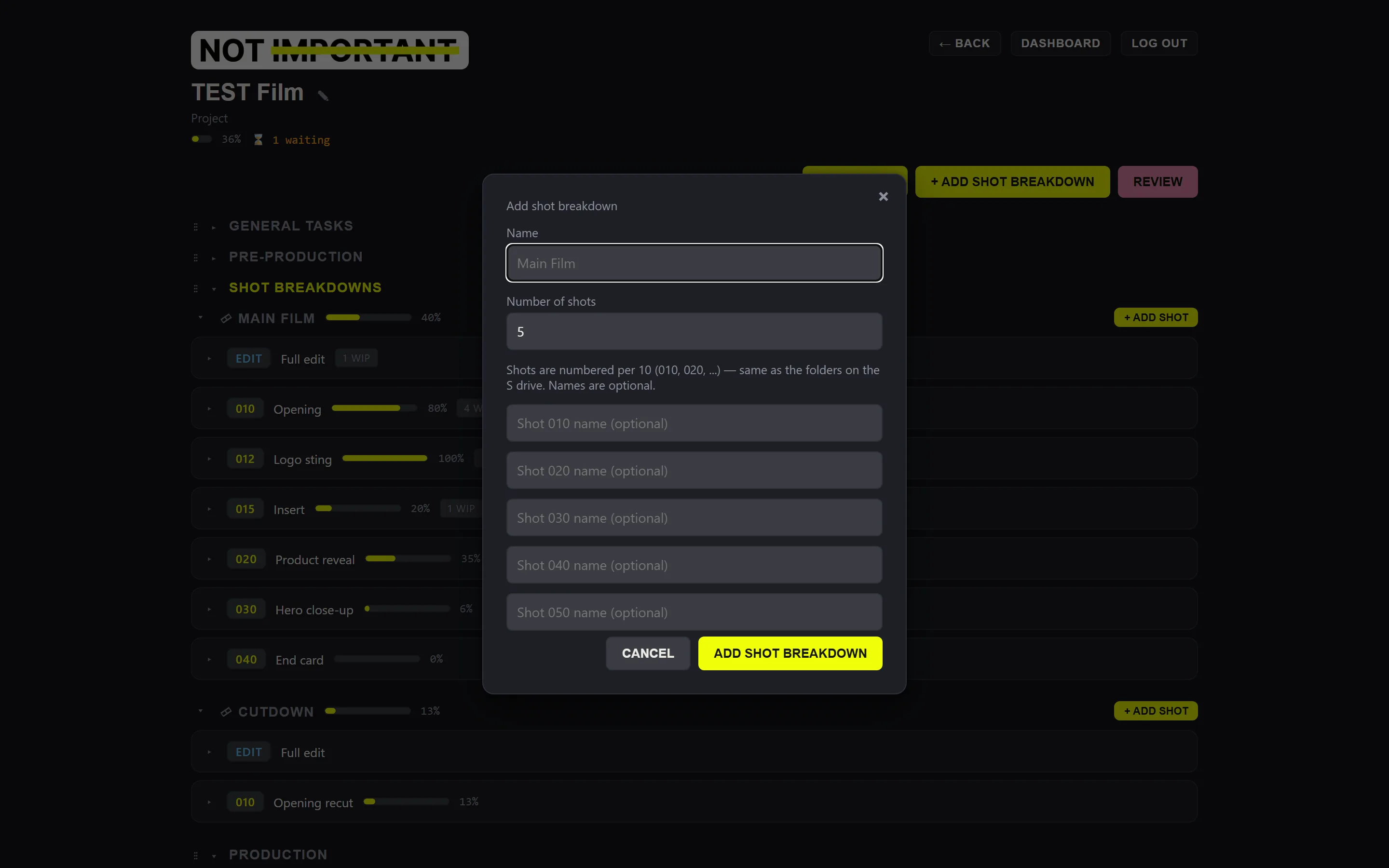The height and width of the screenshot is (868, 1389).
Task: Click the EDIT tag in Cutdown
Action: (x=248, y=752)
